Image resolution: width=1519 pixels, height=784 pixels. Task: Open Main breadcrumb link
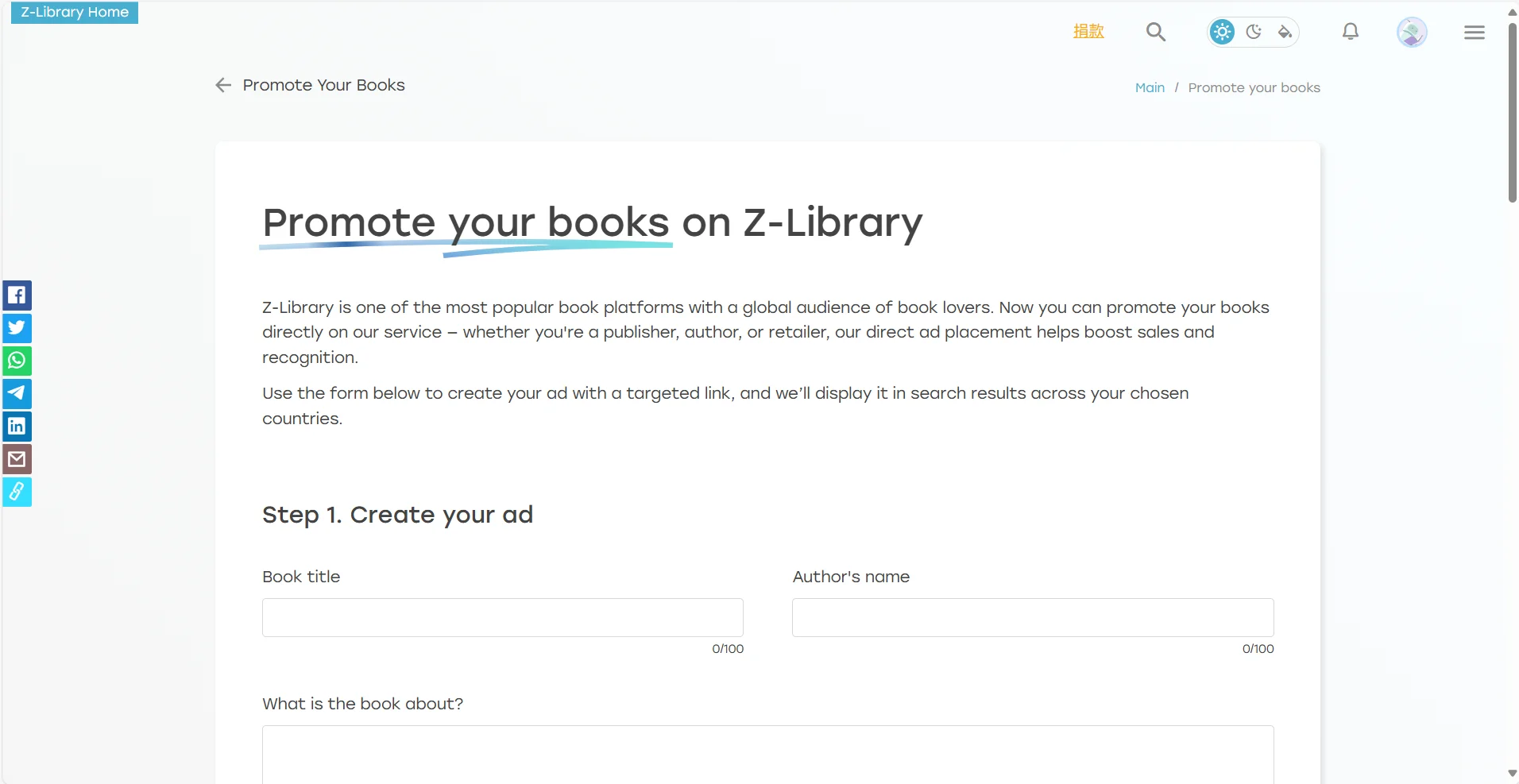point(1150,87)
